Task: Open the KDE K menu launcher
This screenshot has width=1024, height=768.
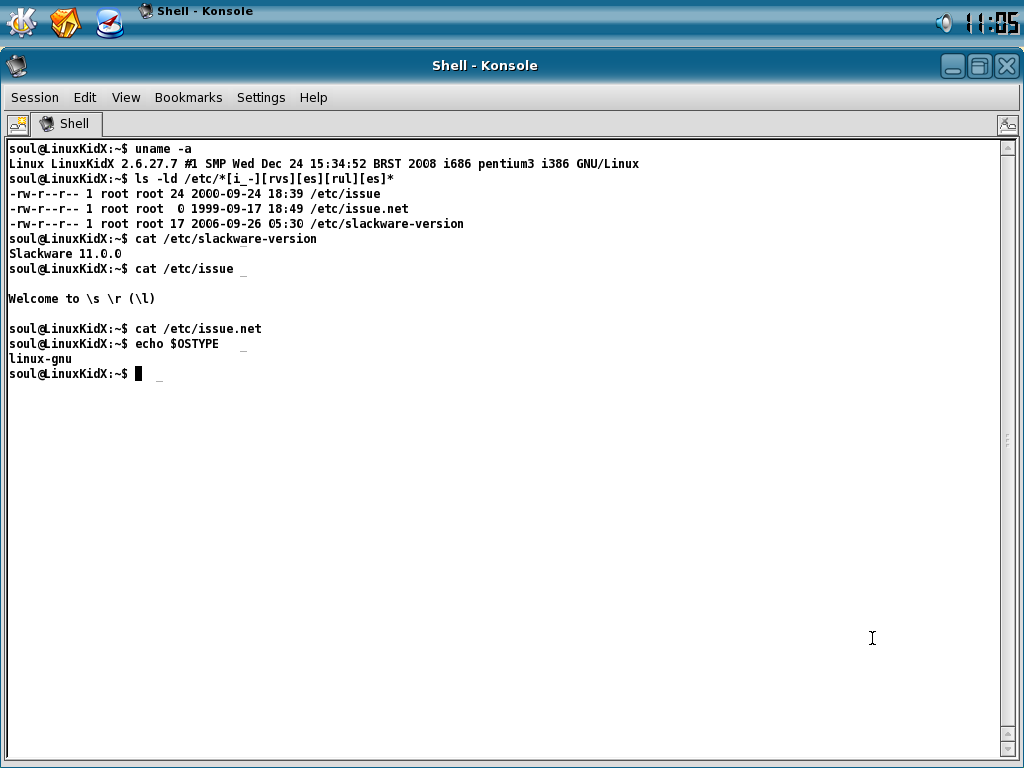Action: [22, 22]
